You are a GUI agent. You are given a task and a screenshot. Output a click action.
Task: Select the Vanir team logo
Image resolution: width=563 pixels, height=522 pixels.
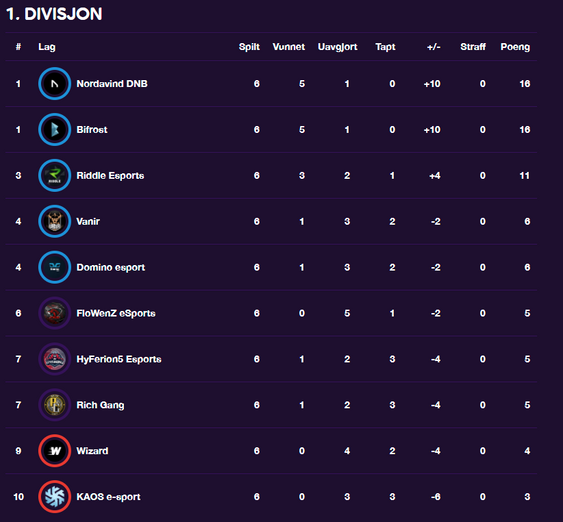pos(55,222)
